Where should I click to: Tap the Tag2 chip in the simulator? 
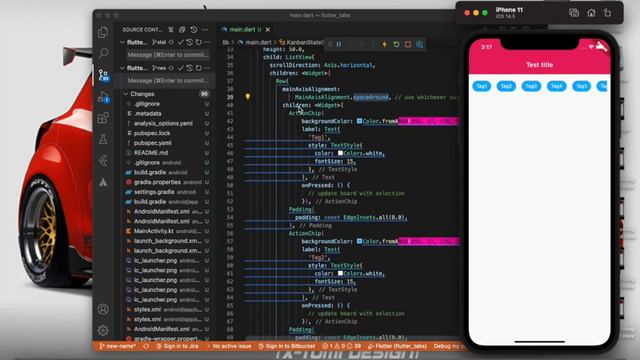pos(506,86)
